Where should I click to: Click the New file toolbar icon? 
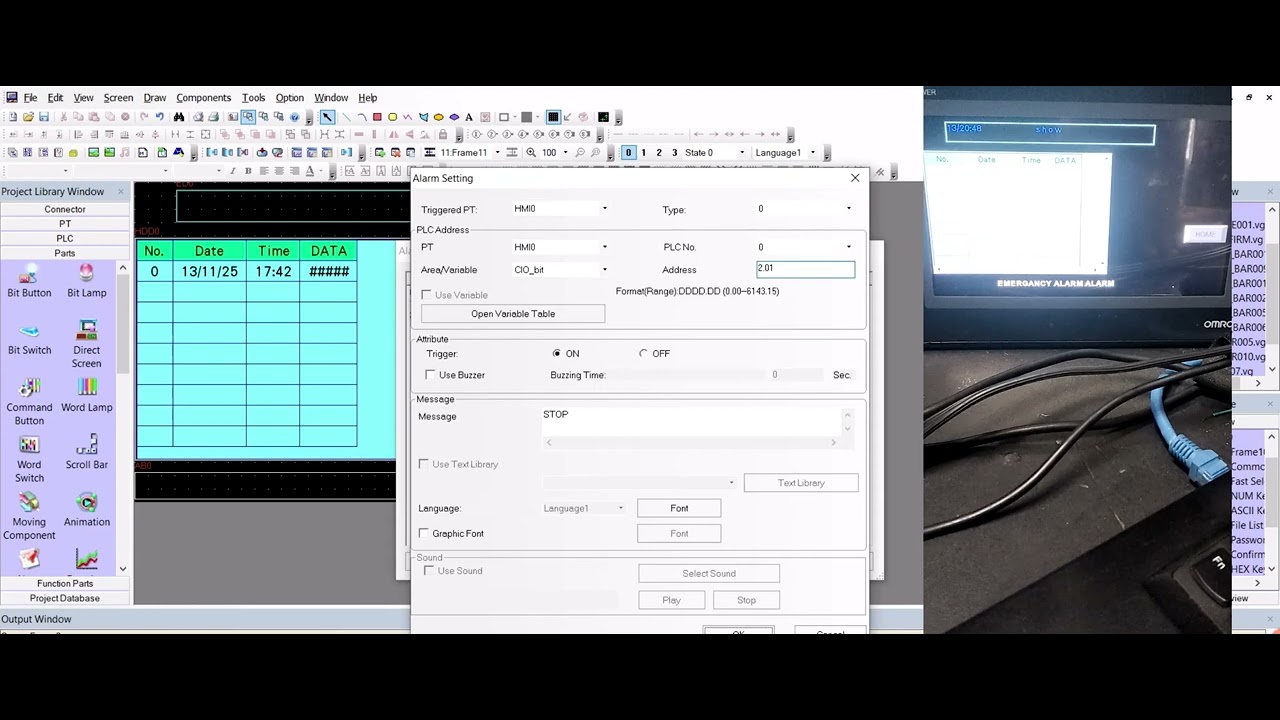pos(12,117)
